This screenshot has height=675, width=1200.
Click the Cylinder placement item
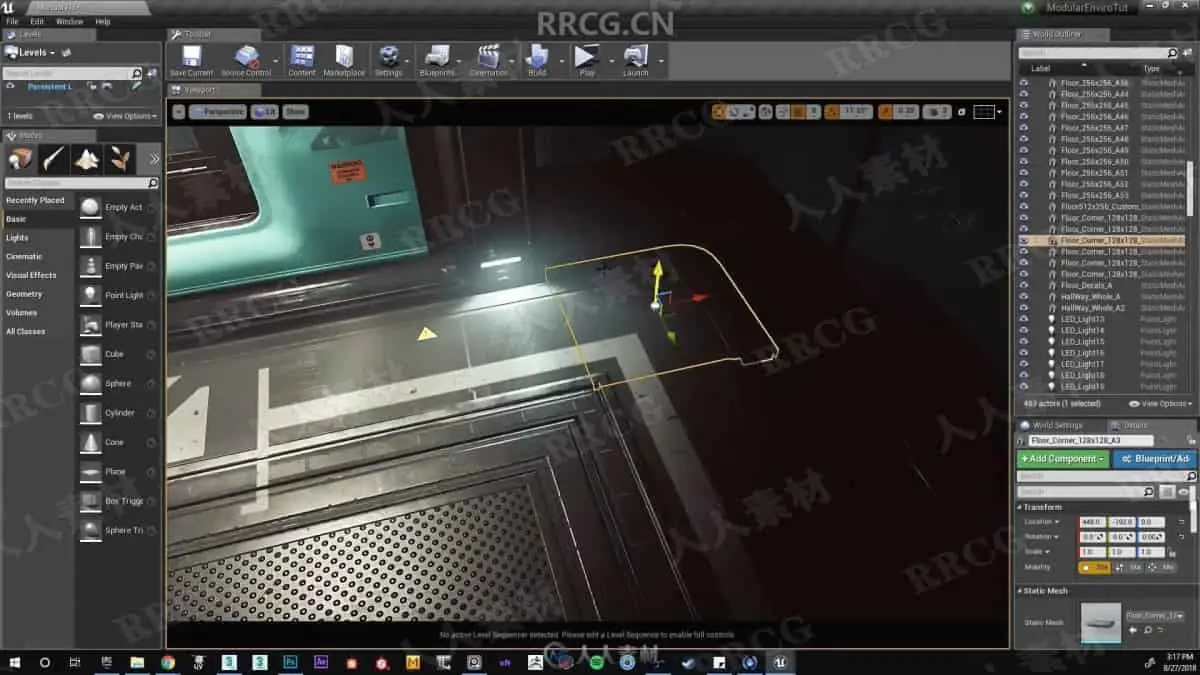pos(118,413)
